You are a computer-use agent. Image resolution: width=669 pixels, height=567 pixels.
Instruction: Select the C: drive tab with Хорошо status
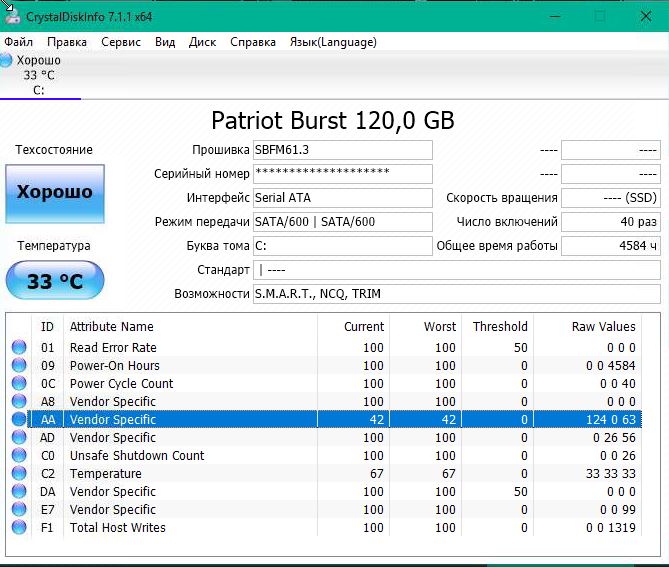pyautogui.click(x=40, y=75)
